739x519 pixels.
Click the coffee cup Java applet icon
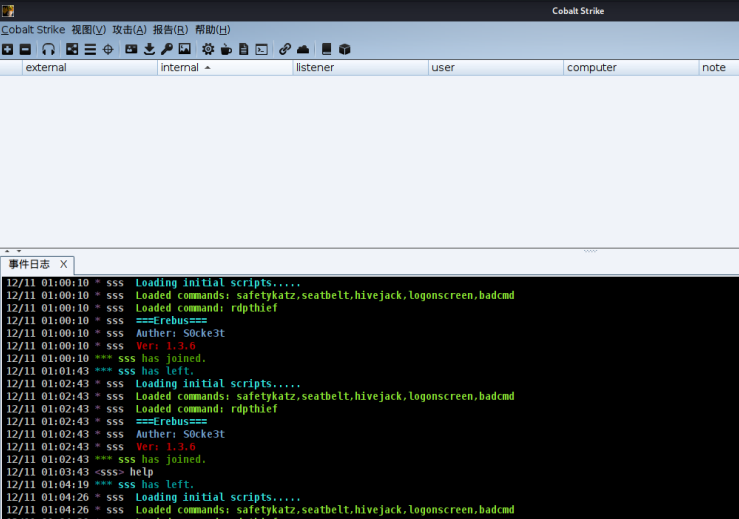226,49
